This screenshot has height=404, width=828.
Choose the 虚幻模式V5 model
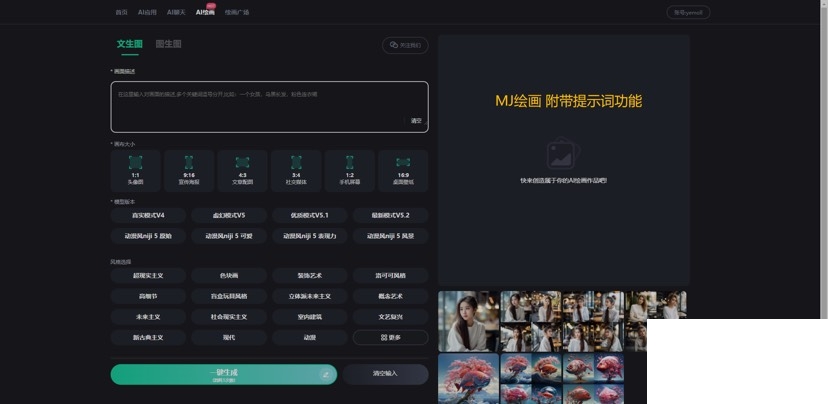[229, 215]
